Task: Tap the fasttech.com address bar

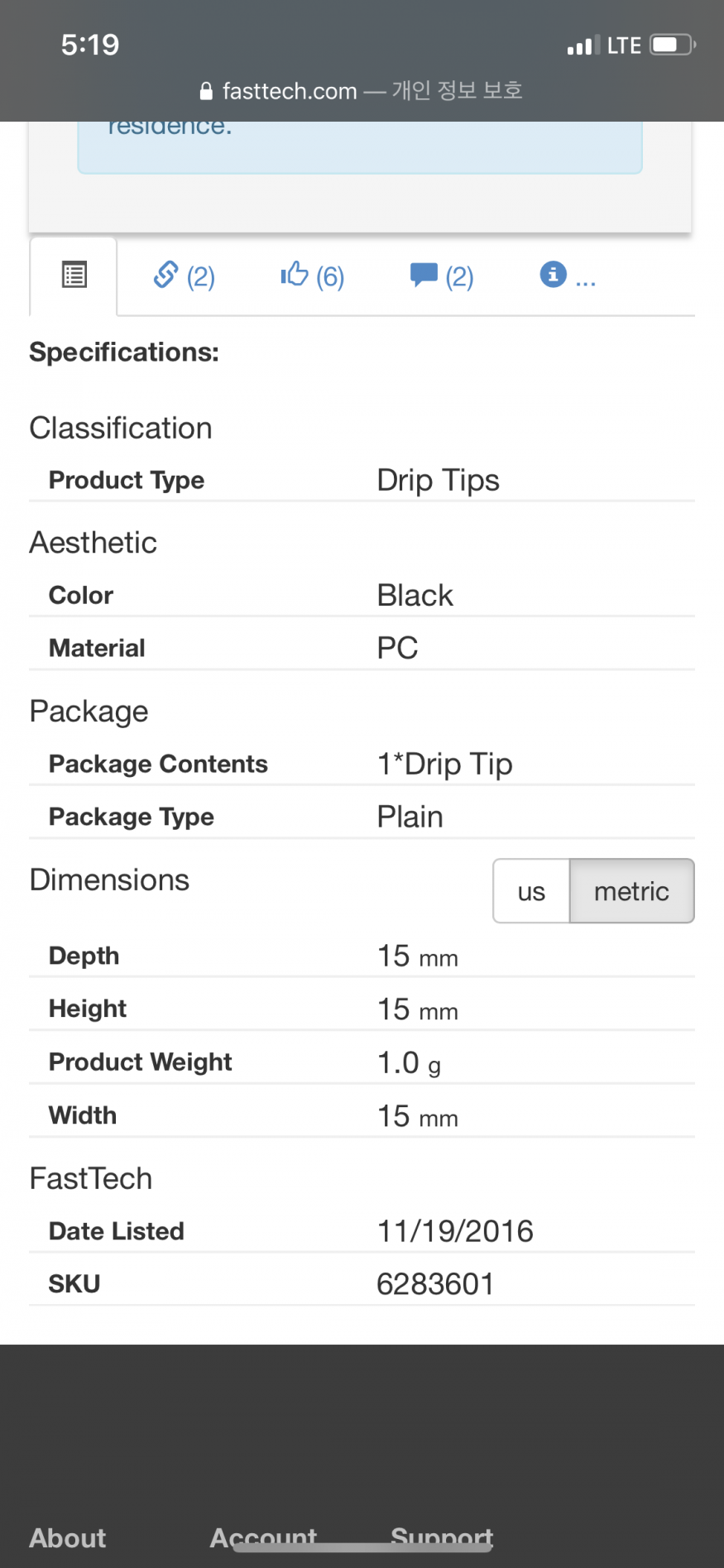Action: tap(362, 91)
